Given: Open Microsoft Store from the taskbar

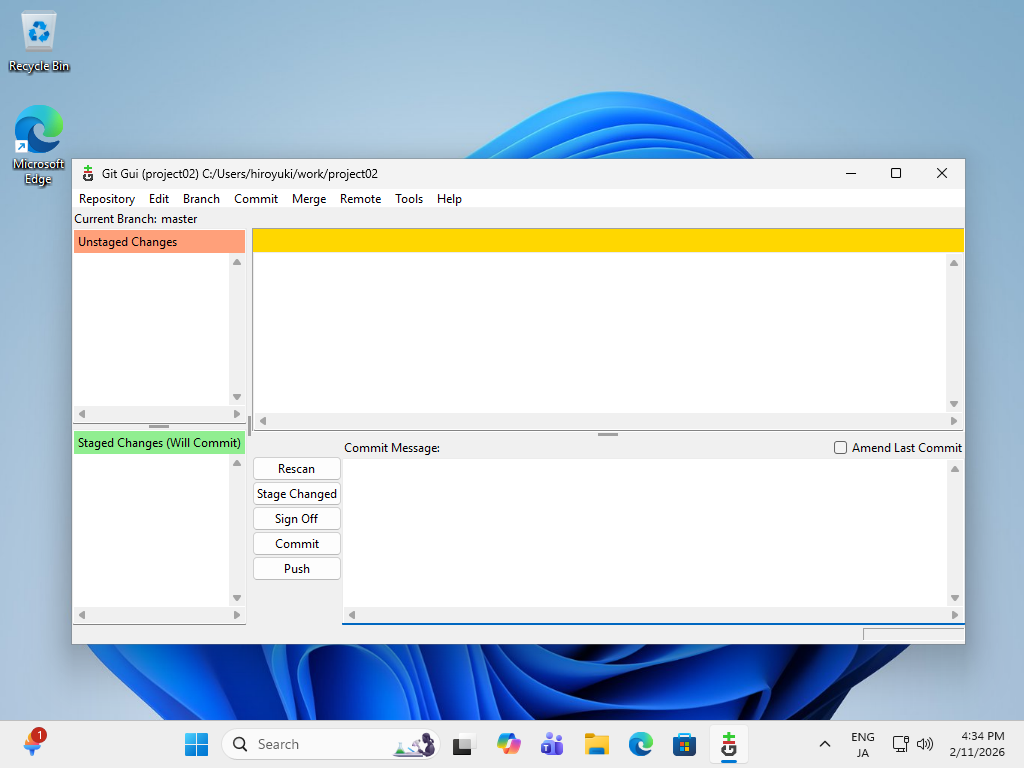Looking at the screenshot, I should 684,744.
